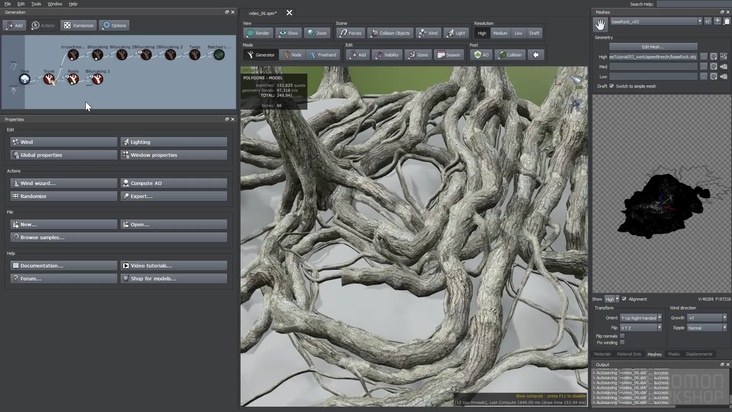Expand the Growth wind direction dropdown
Image resolution: width=732 pixels, height=412 pixels.
[705, 318]
